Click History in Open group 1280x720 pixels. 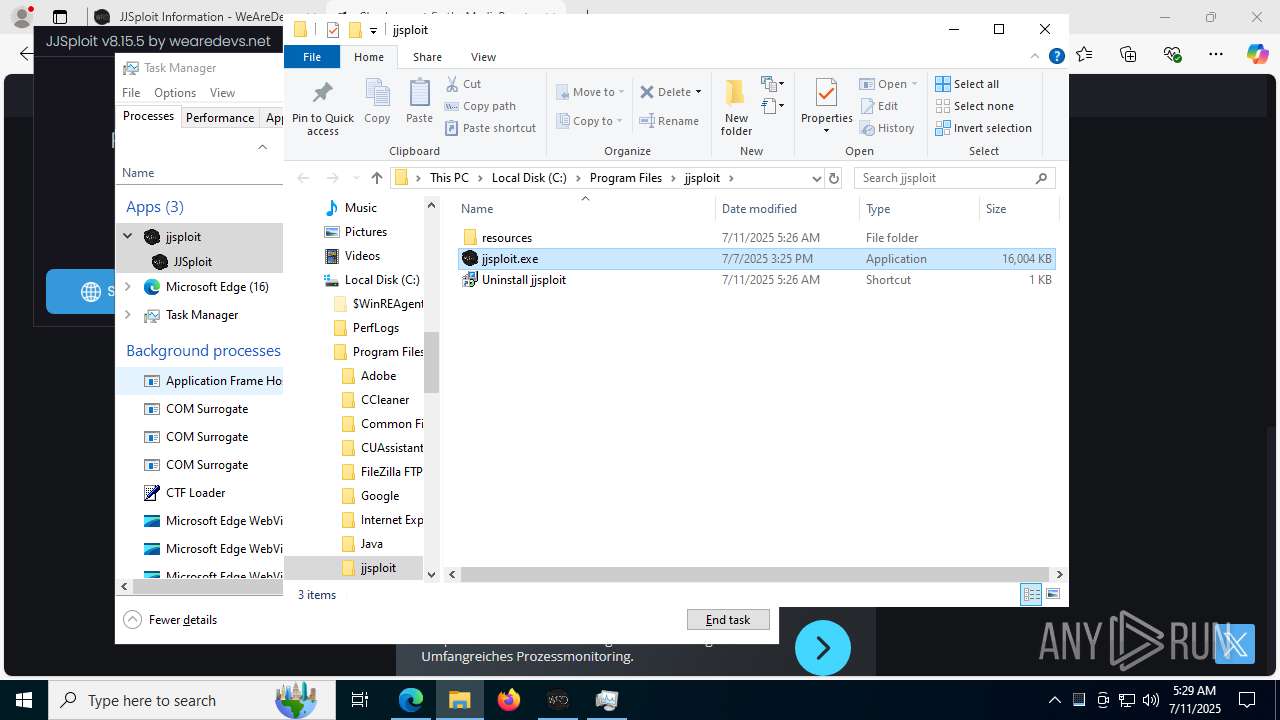pyautogui.click(x=887, y=128)
